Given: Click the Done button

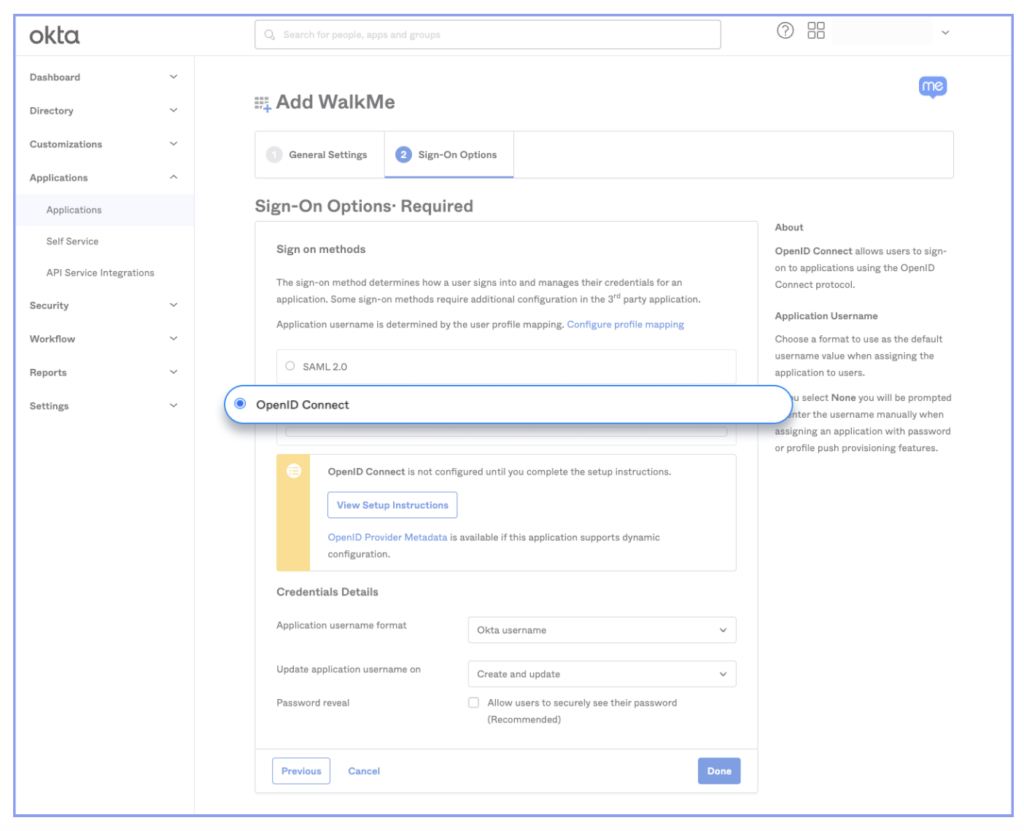Looking at the screenshot, I should [719, 771].
